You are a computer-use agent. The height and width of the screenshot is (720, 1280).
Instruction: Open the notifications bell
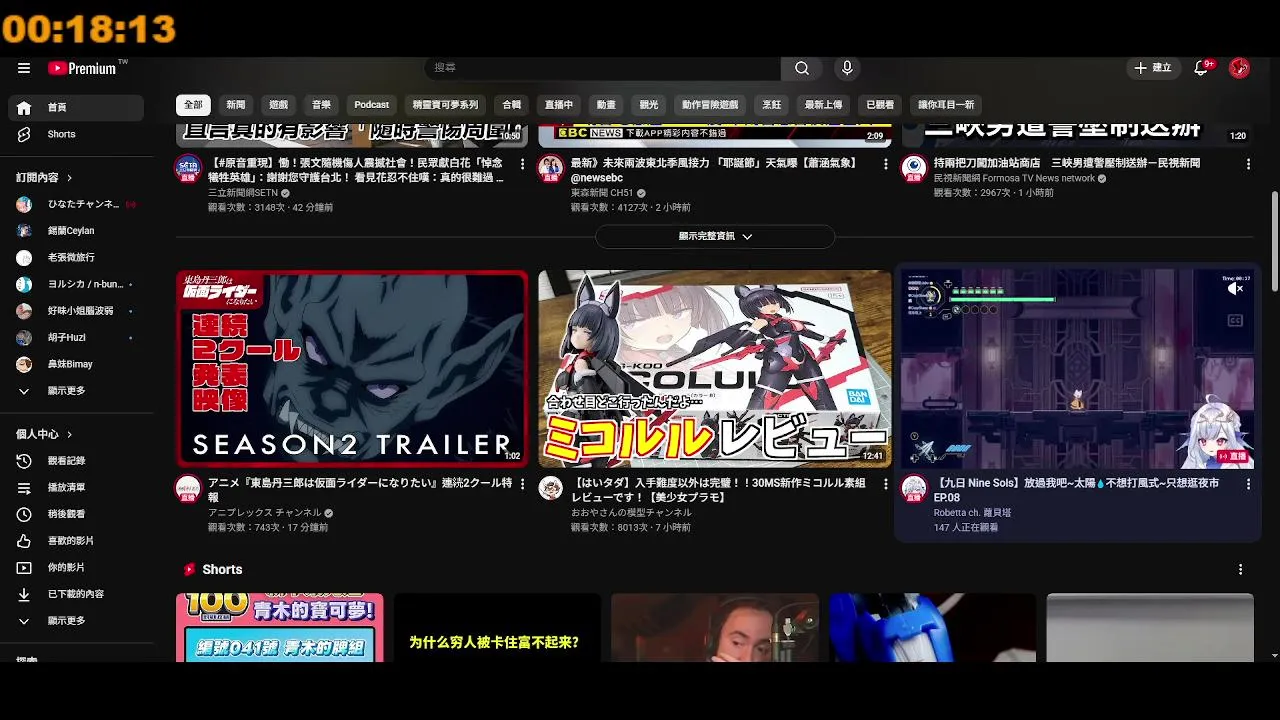[x=1203, y=68]
